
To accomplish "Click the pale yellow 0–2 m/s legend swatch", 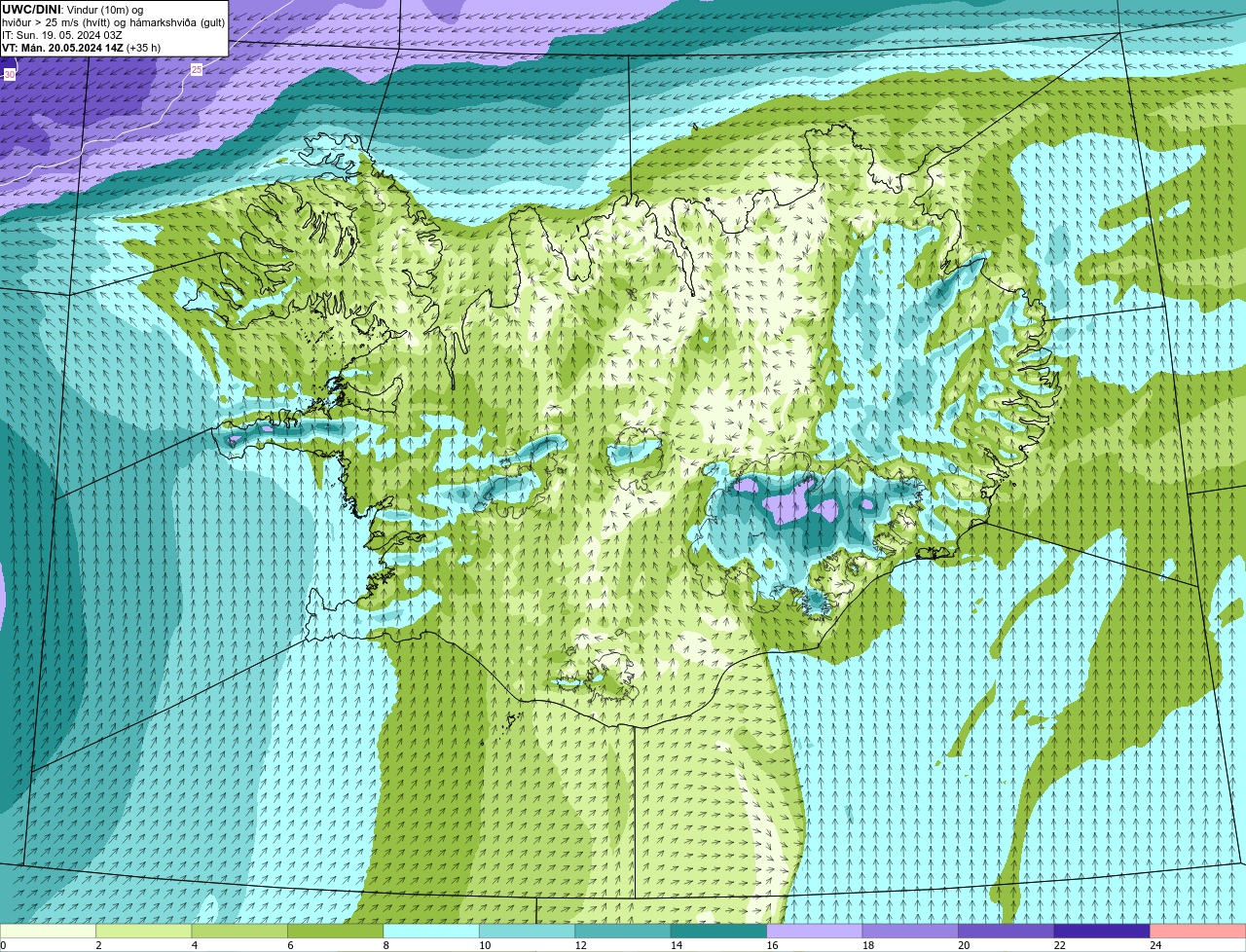I will 48,932.
